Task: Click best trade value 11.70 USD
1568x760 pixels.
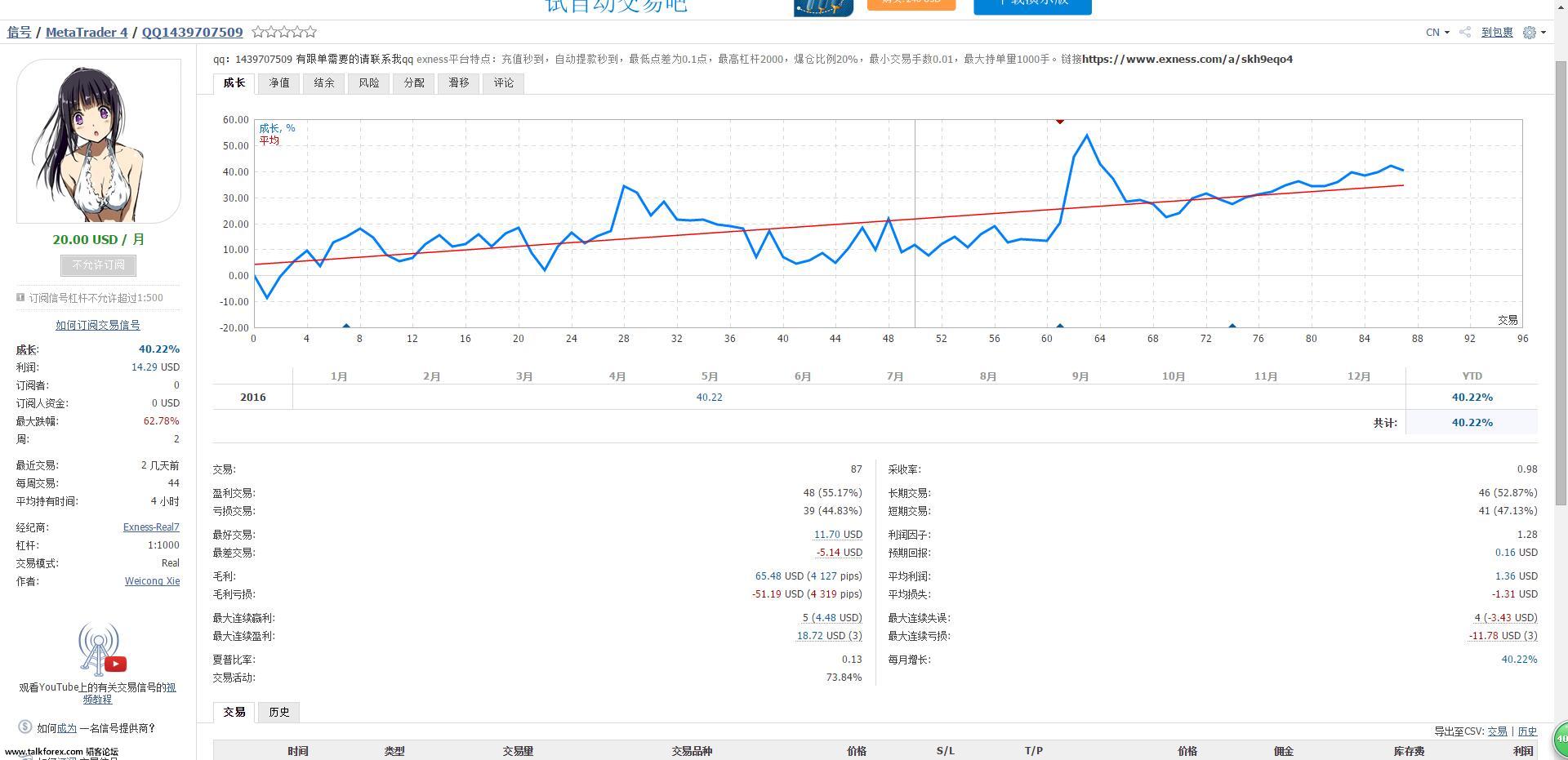Action: coord(838,535)
